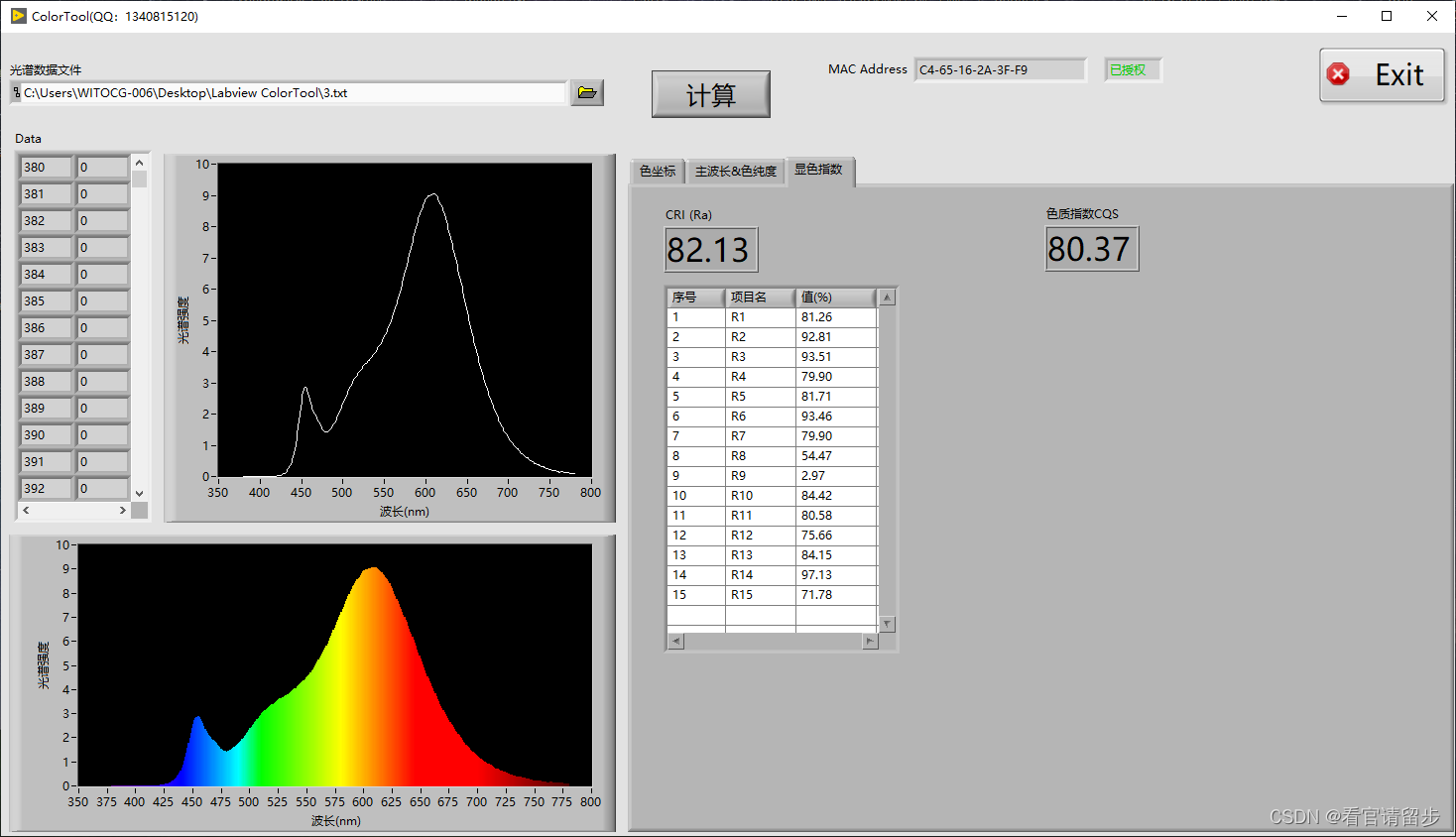Click the CRI table scroll left arrow
The width and height of the screenshot is (1456, 837).
coord(675,642)
